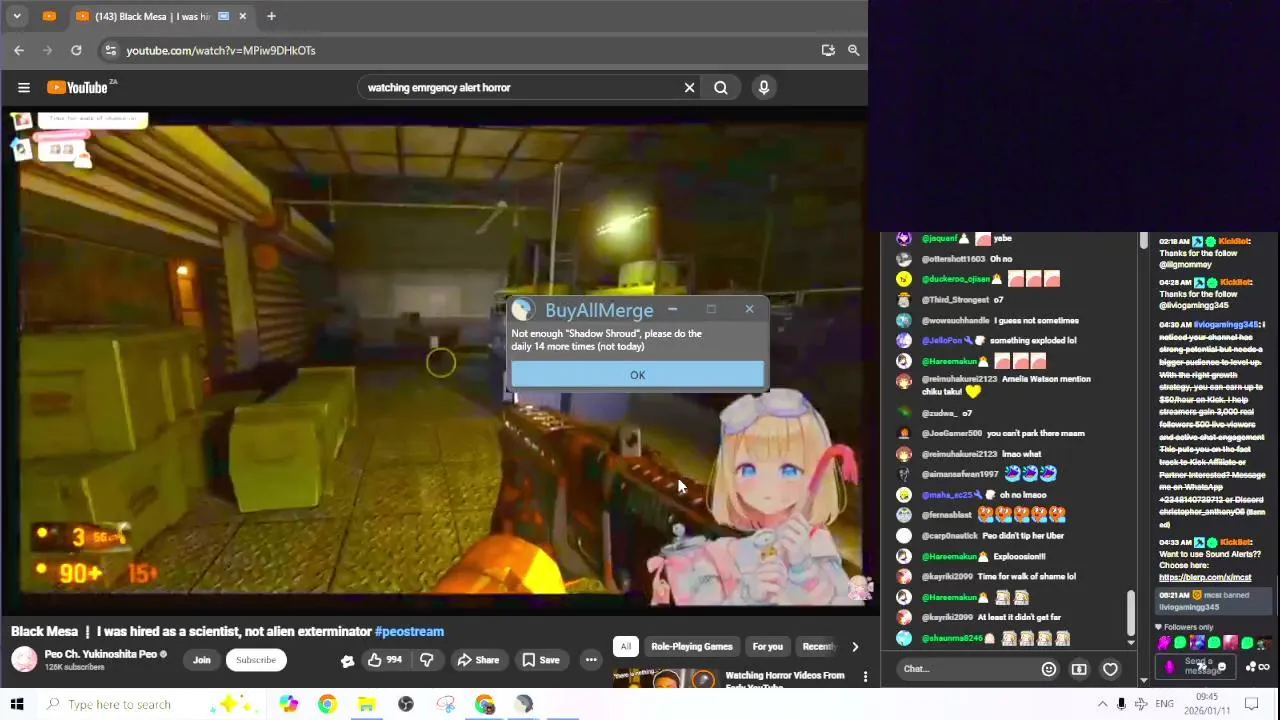Open emoji picker in live chat
The height and width of the screenshot is (720, 1280).
click(x=1048, y=669)
